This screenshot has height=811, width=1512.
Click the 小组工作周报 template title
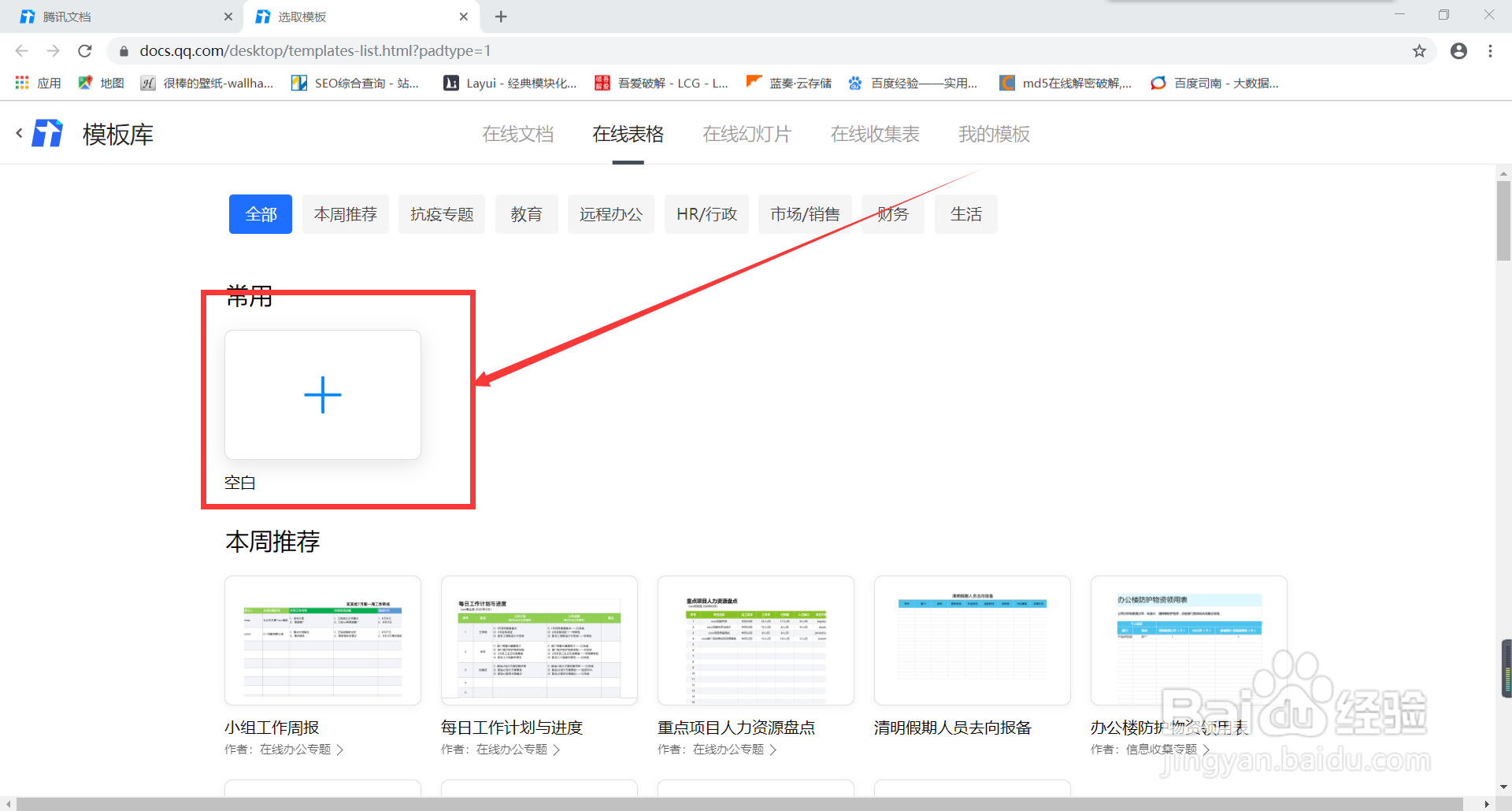tap(272, 728)
